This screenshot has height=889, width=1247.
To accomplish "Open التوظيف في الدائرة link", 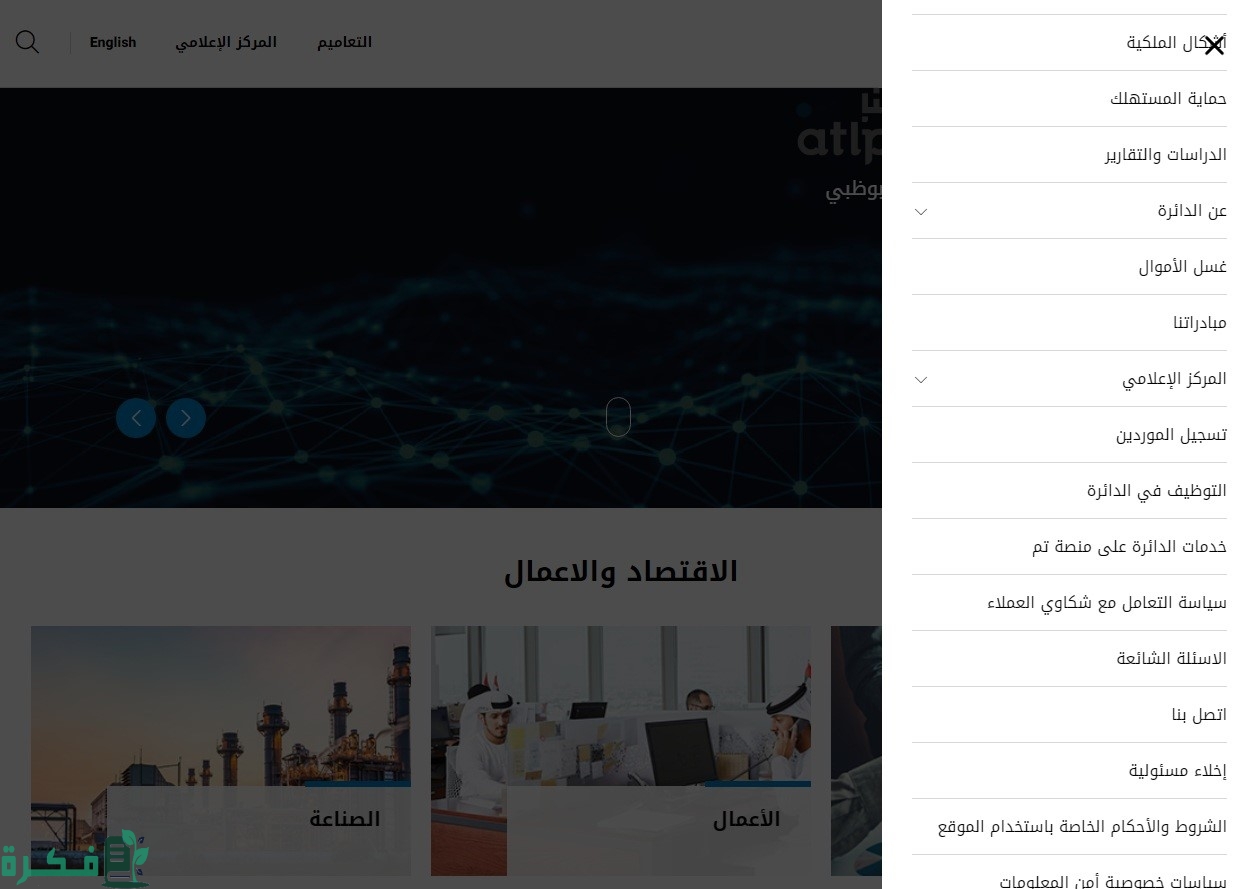I will [x=1156, y=491].
